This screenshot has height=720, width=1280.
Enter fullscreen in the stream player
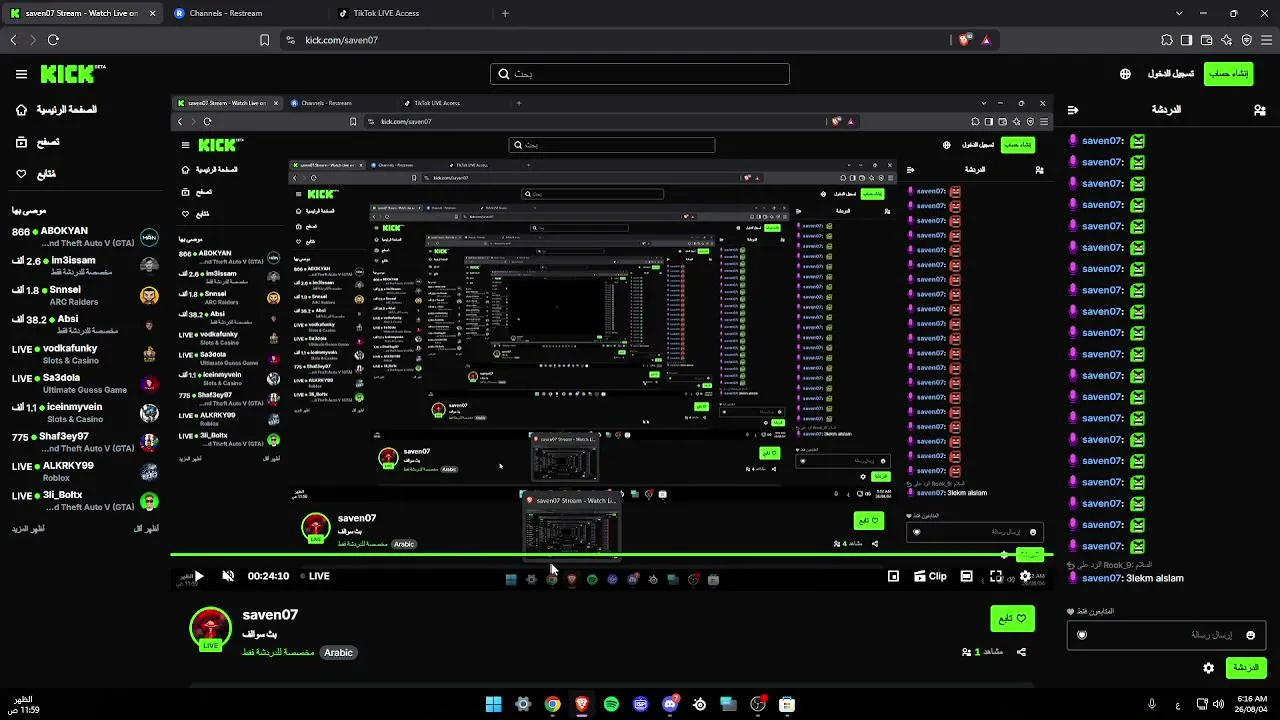pyautogui.click(x=996, y=576)
